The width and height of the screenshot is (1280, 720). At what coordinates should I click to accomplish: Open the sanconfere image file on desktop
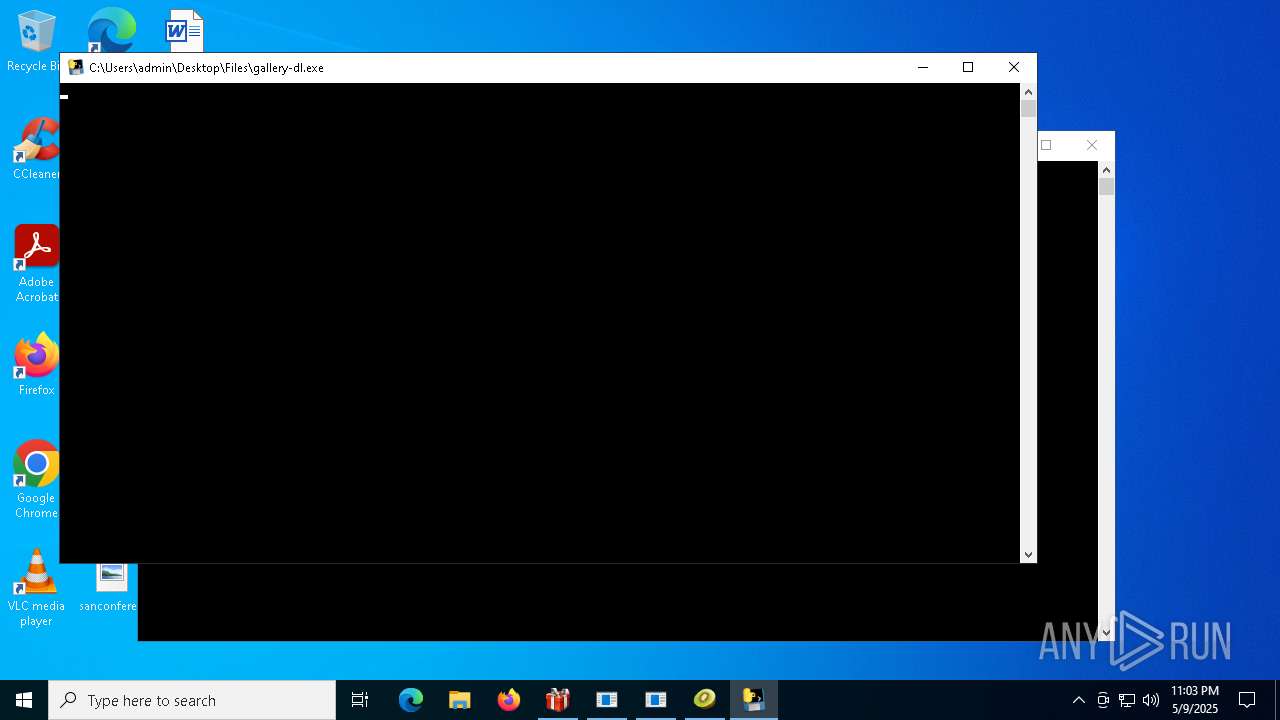click(109, 588)
